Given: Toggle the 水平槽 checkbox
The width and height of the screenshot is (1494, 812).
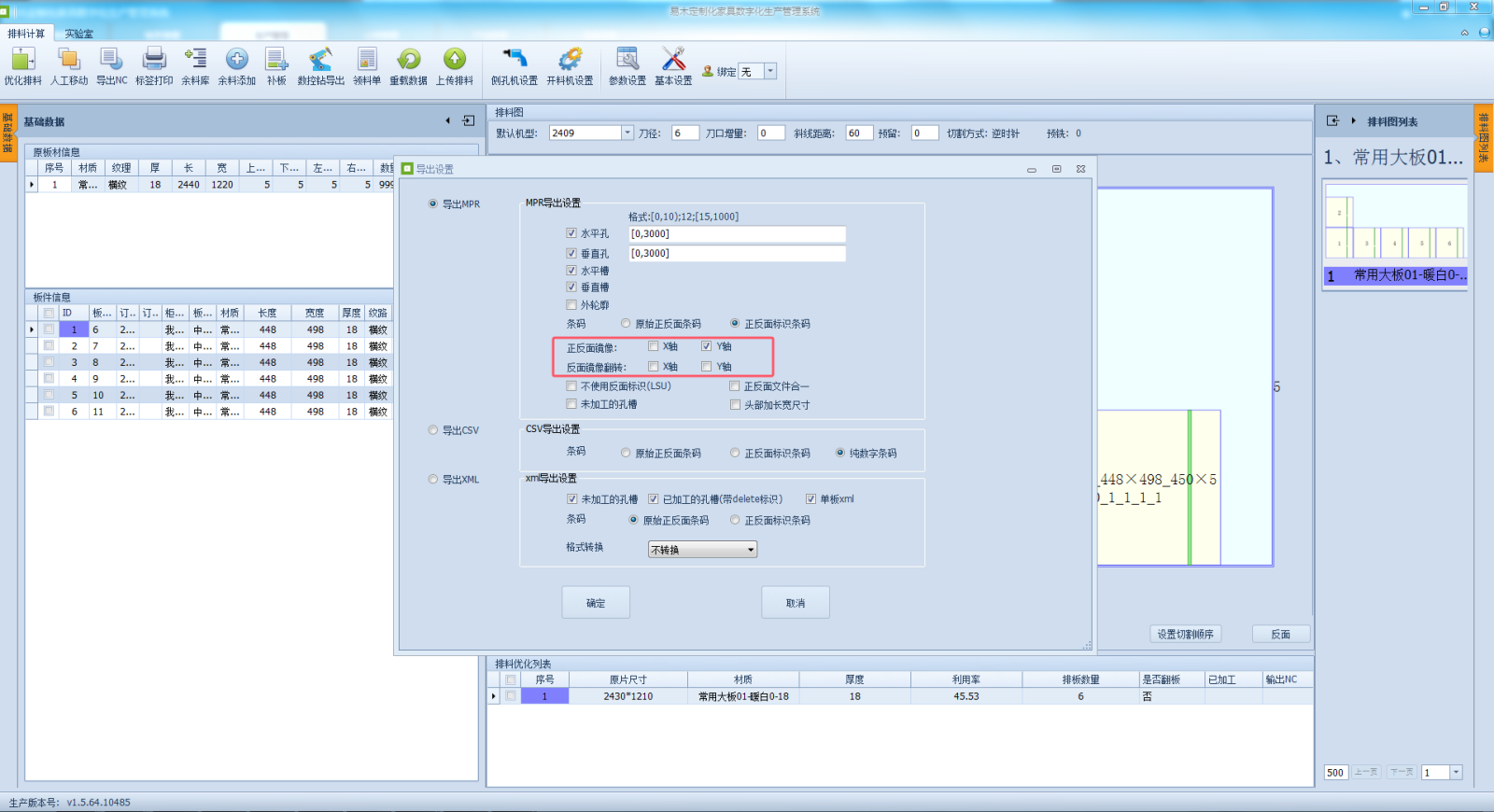Looking at the screenshot, I should coord(571,271).
